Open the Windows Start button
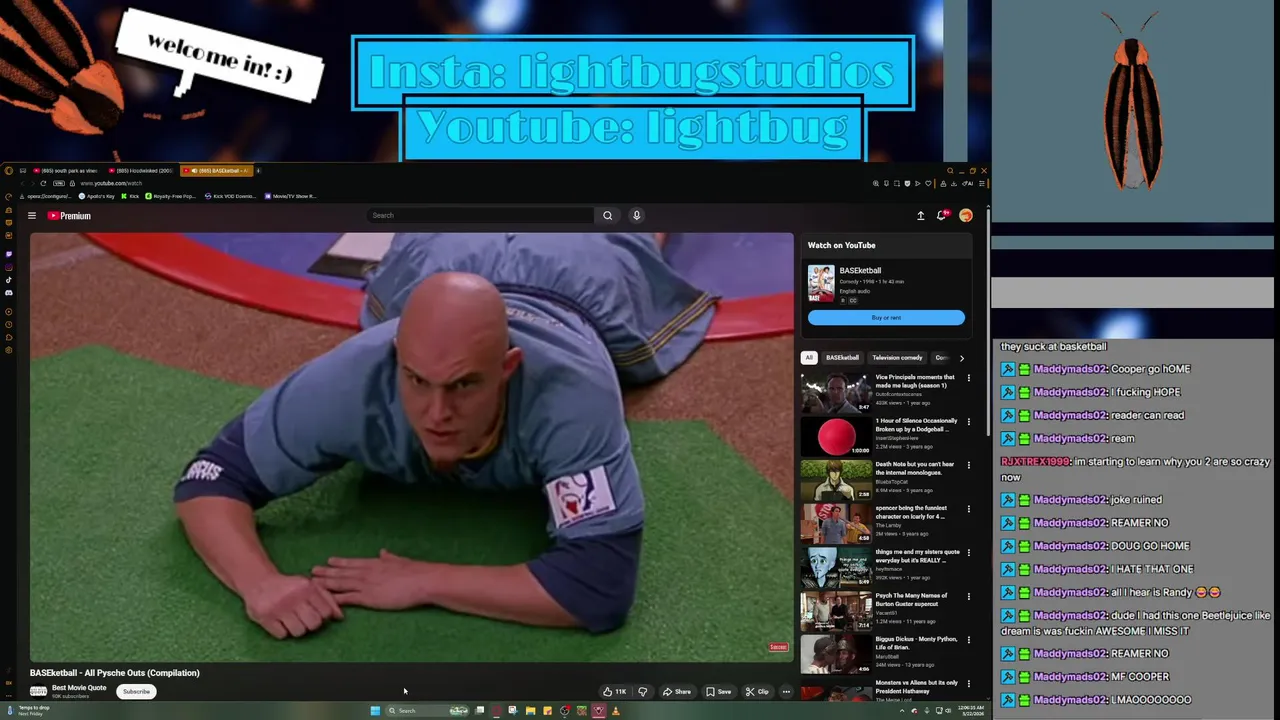This screenshot has width=1280, height=720. pyautogui.click(x=375, y=711)
